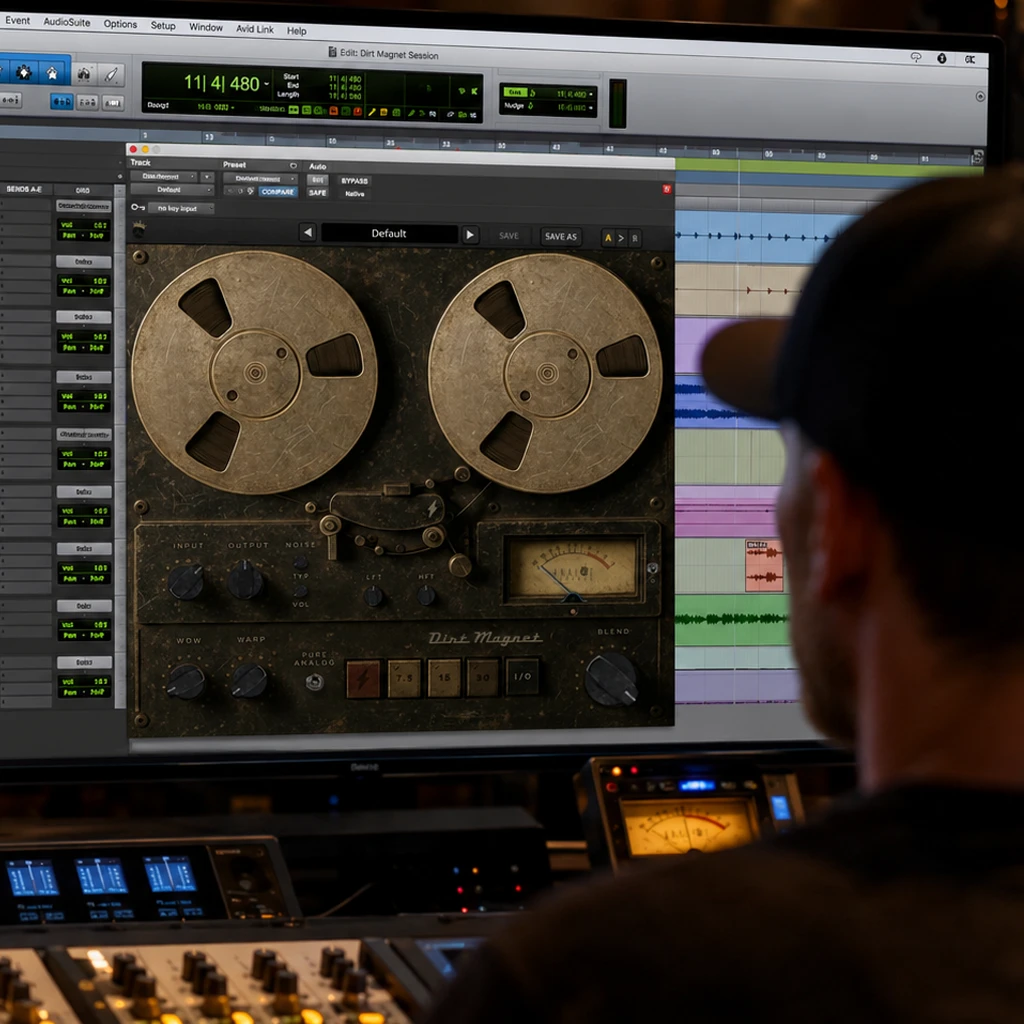The width and height of the screenshot is (1024, 1024).
Task: Select the 7.5 tape speed button
Action: point(404,679)
